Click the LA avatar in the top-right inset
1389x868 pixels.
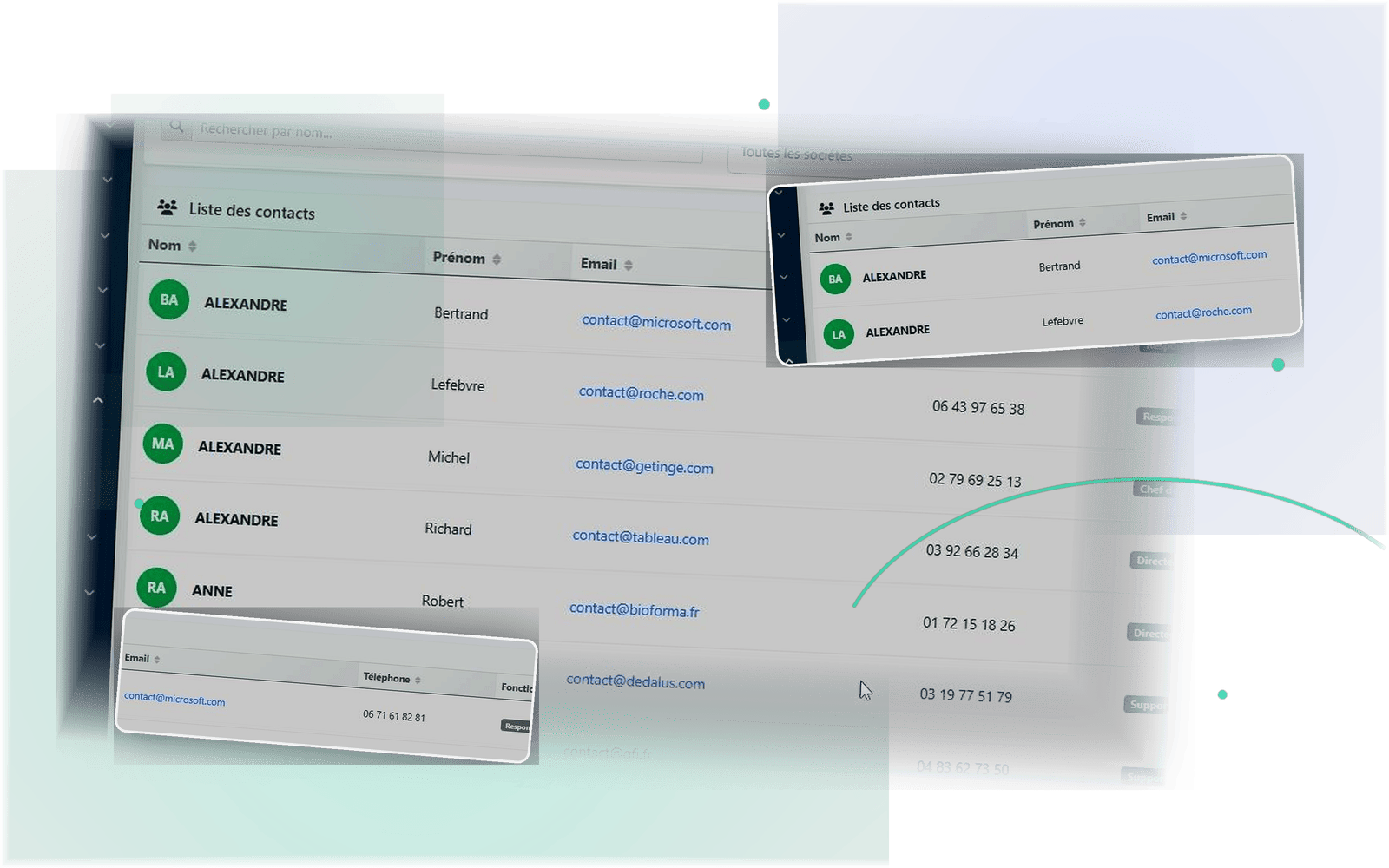point(839,334)
